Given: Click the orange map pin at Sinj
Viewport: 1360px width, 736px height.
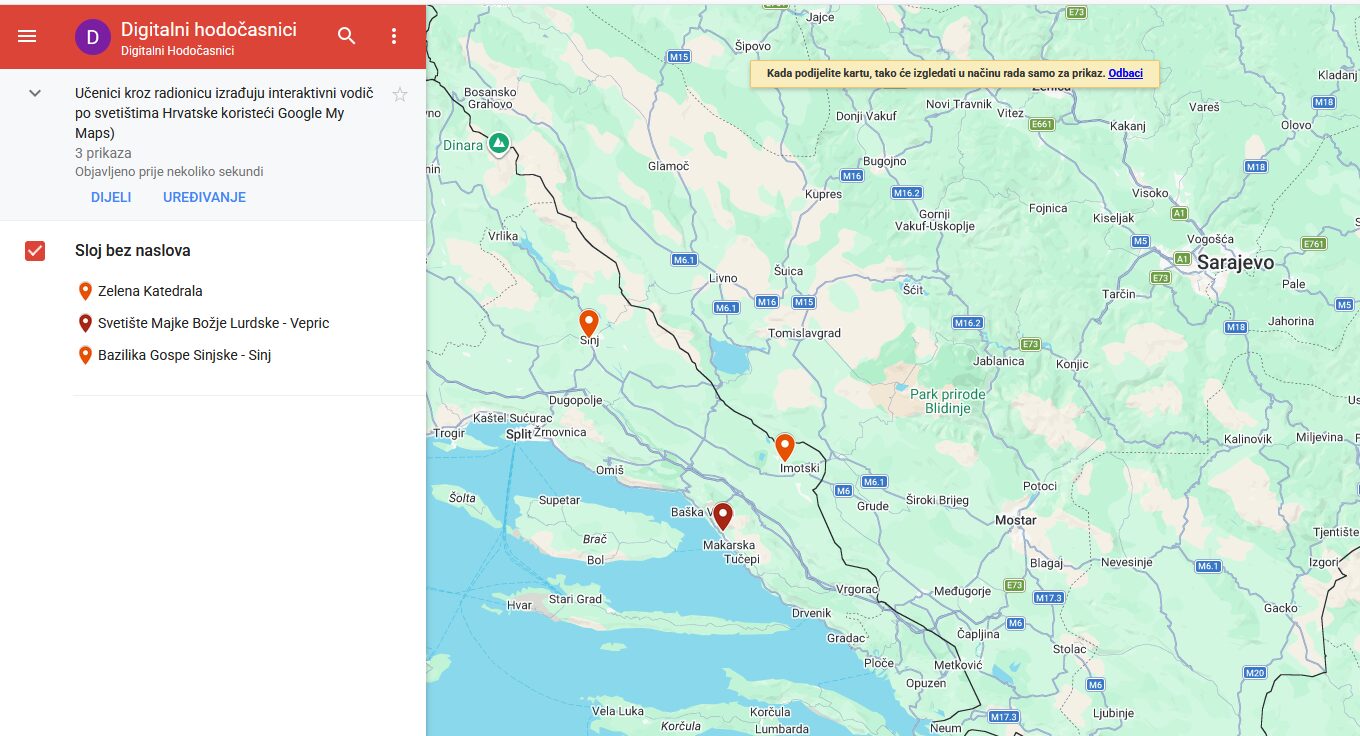Looking at the screenshot, I should 589,322.
